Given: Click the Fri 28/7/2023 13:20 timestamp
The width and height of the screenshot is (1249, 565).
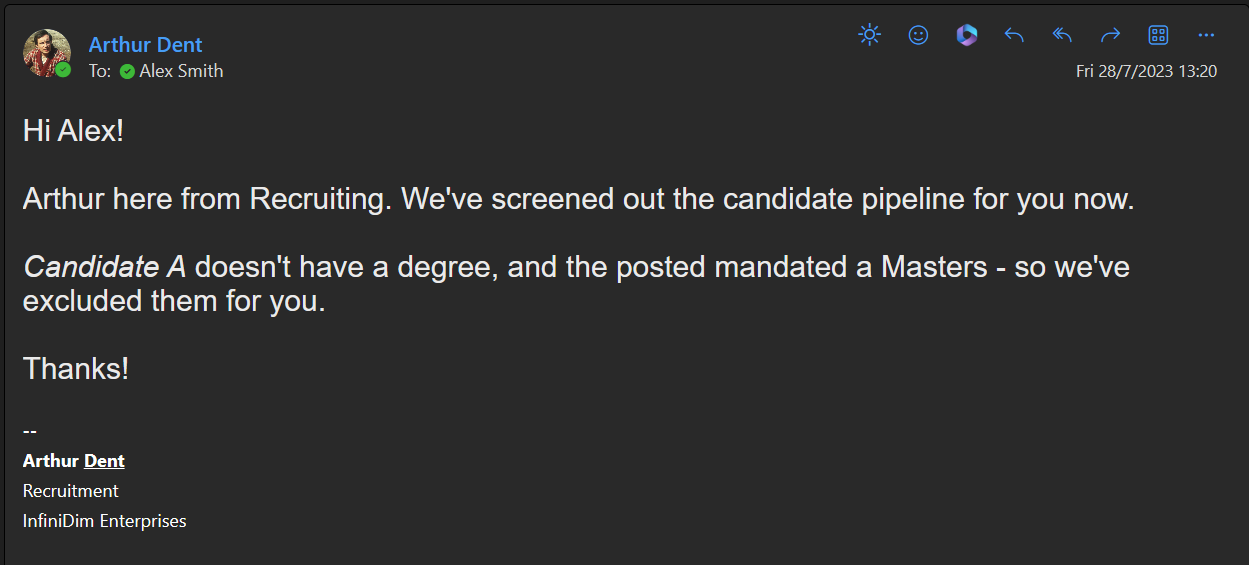Looking at the screenshot, I should click(1146, 71).
